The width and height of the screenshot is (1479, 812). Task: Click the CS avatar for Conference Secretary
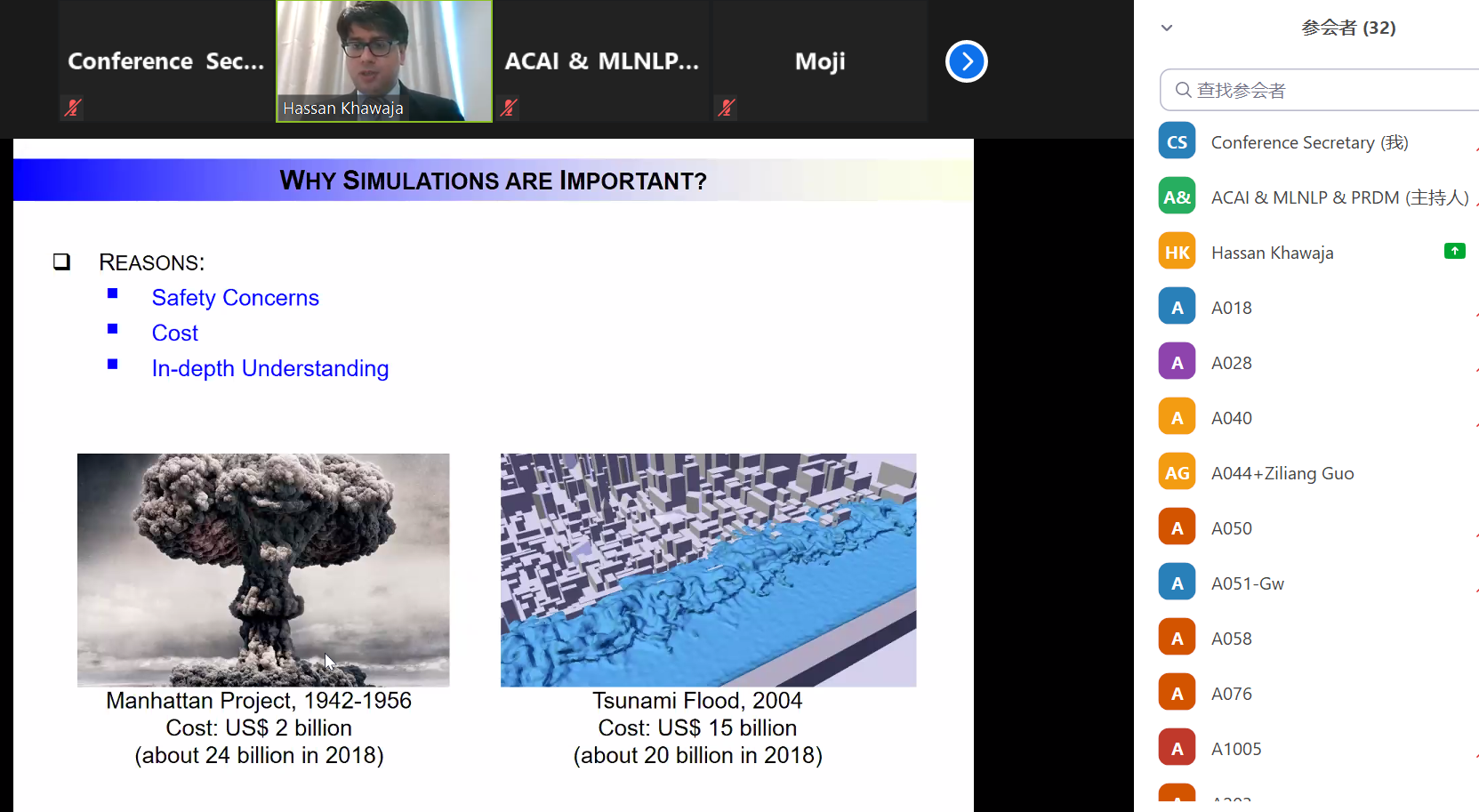1177,142
